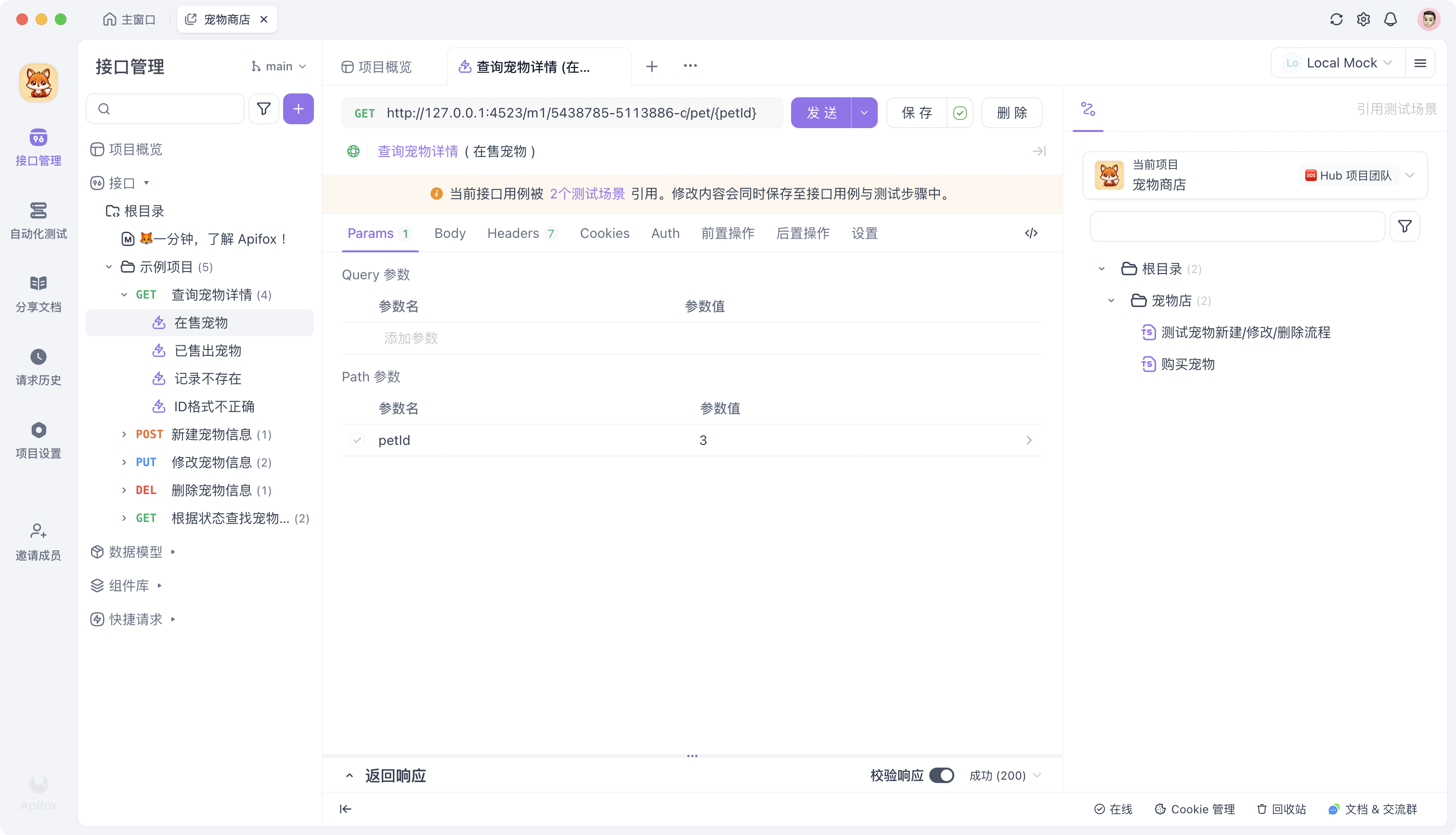Open Cookie 管理 in the status bar
The image size is (1456, 835).
(1202, 809)
